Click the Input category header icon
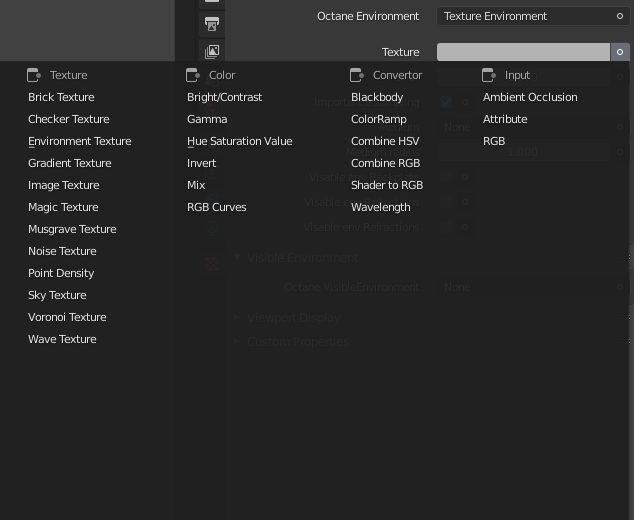This screenshot has width=634, height=520. (489, 75)
